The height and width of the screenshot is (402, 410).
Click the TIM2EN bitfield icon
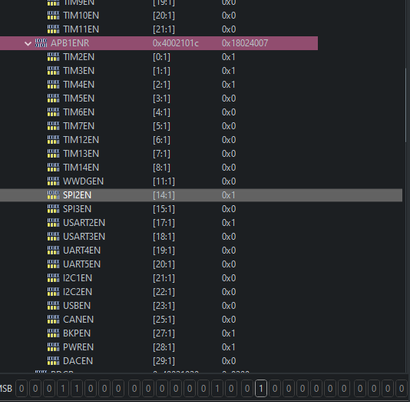tap(53, 57)
